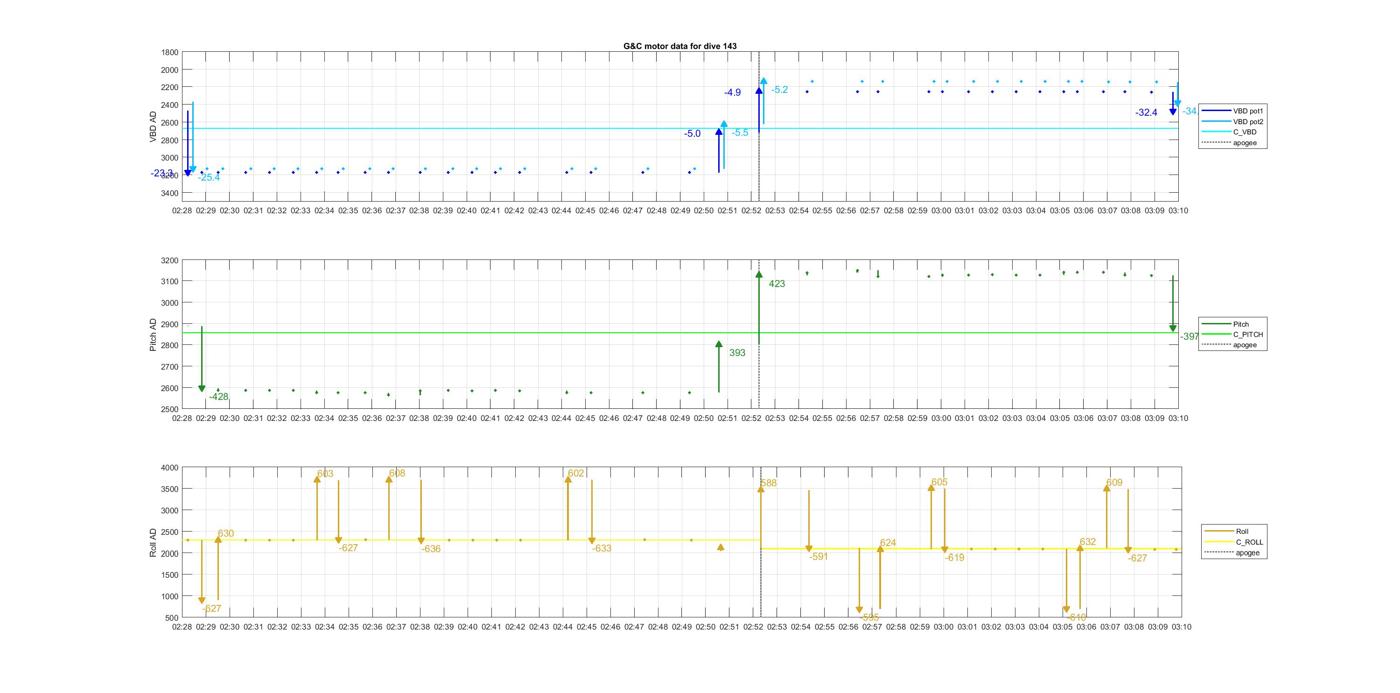Click the green upward pitch arrow labeled 423

click(759, 308)
